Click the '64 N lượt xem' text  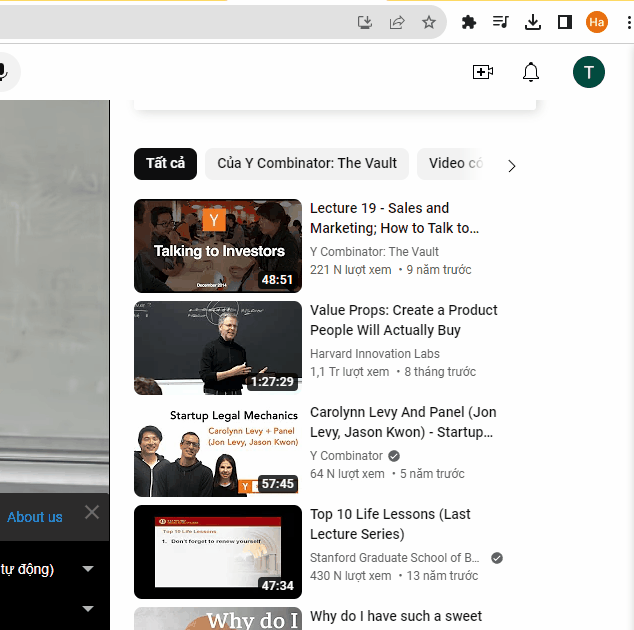point(347,474)
